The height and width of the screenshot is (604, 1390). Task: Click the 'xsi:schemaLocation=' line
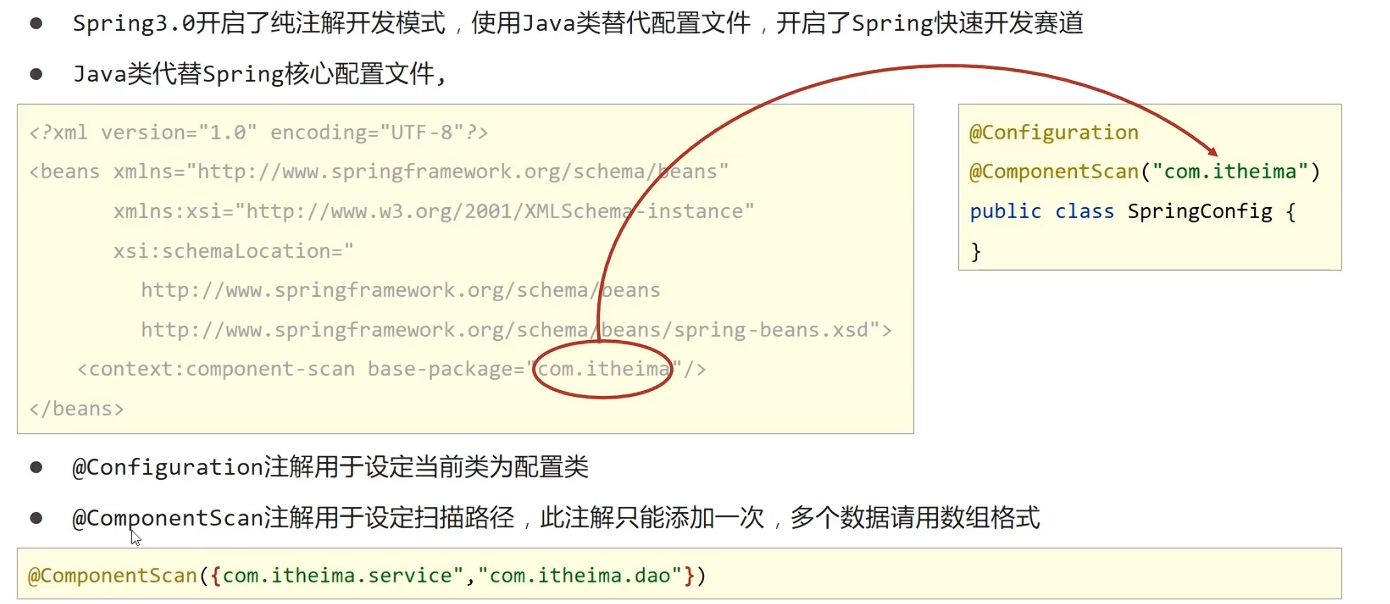point(234,250)
